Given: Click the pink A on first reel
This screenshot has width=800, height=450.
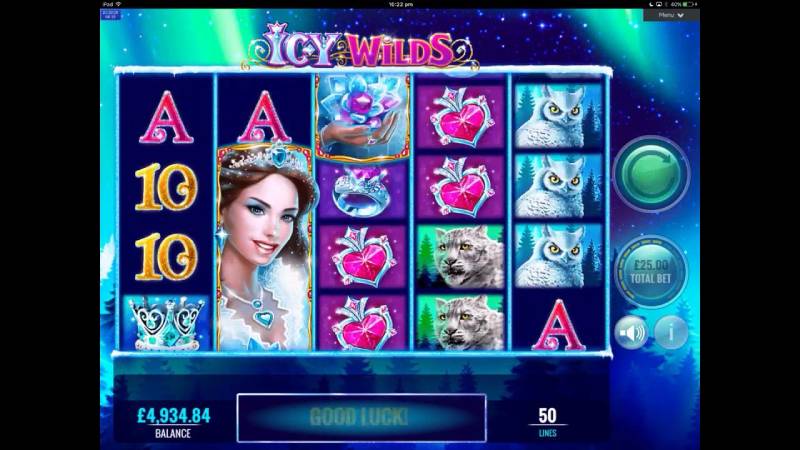Looking at the screenshot, I should [166, 117].
